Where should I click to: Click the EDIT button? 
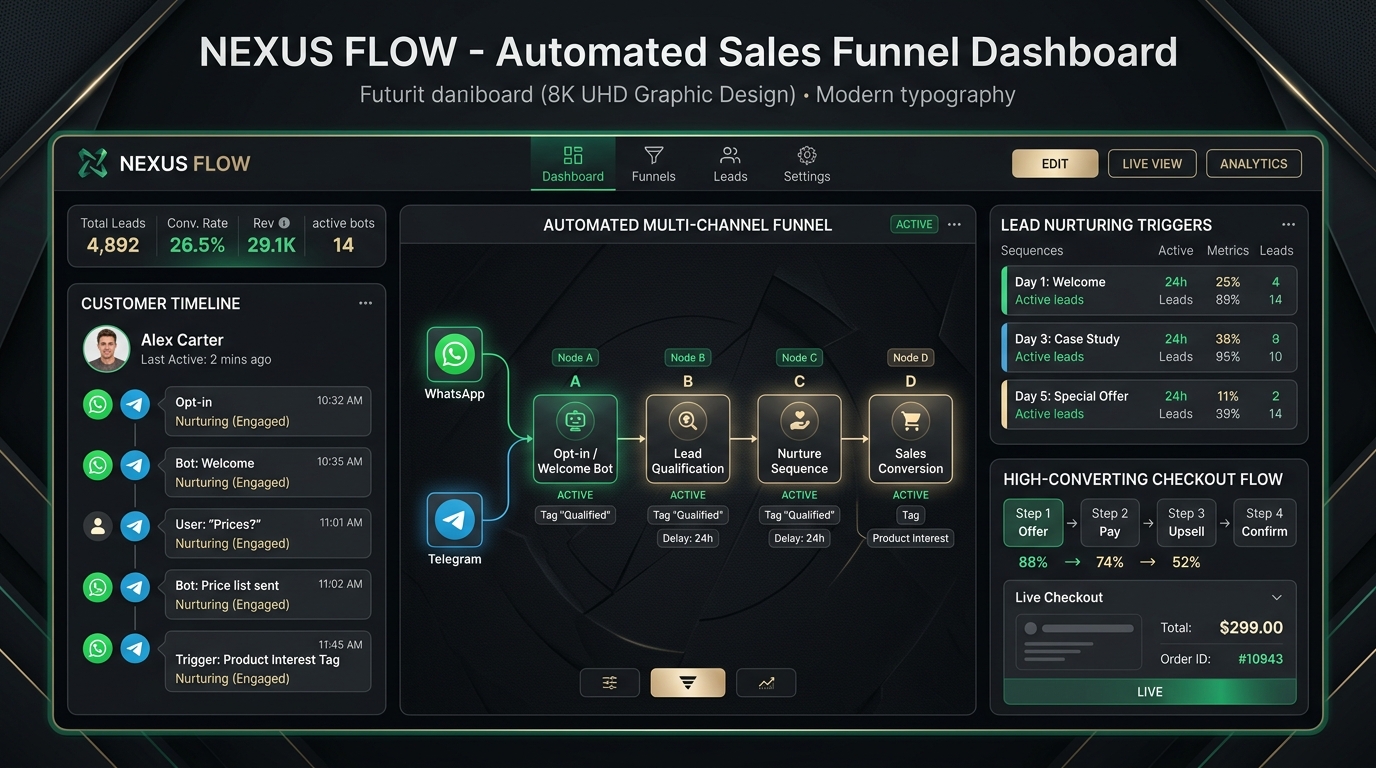tap(1055, 164)
